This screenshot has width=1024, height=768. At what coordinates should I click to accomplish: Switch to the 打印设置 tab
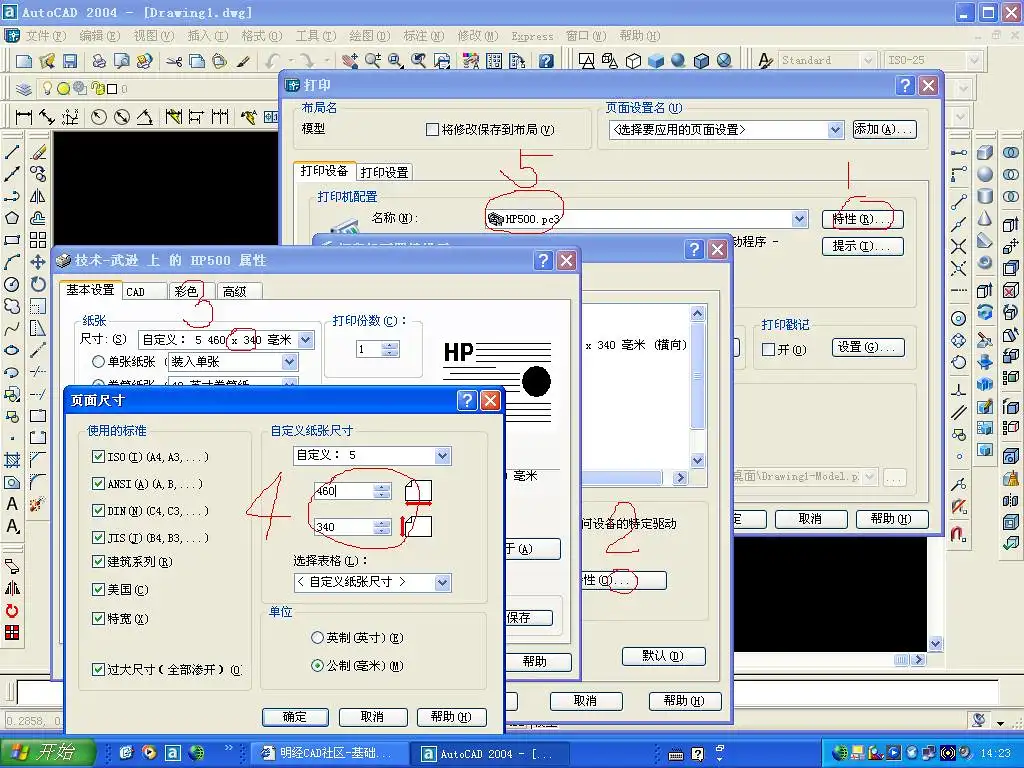coord(384,172)
